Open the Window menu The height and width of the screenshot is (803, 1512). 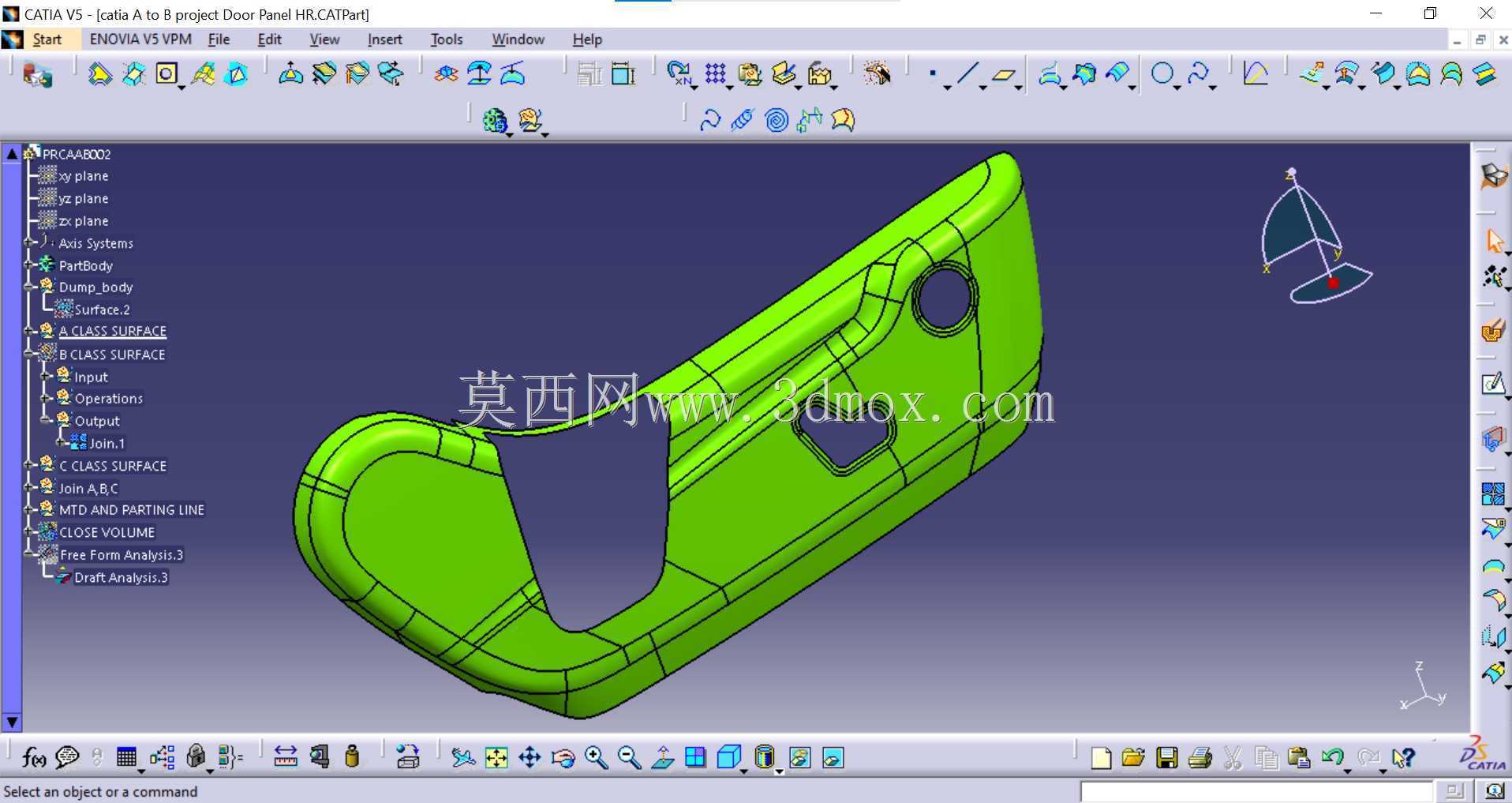(x=518, y=39)
